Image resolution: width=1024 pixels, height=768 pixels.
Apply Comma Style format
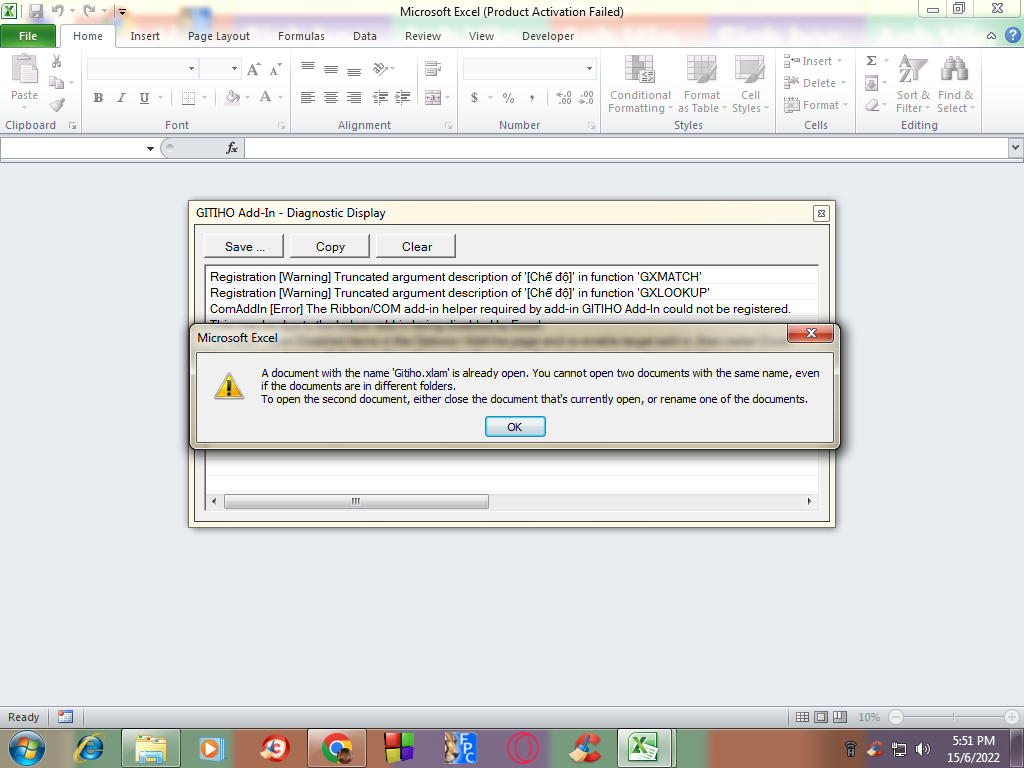point(532,98)
